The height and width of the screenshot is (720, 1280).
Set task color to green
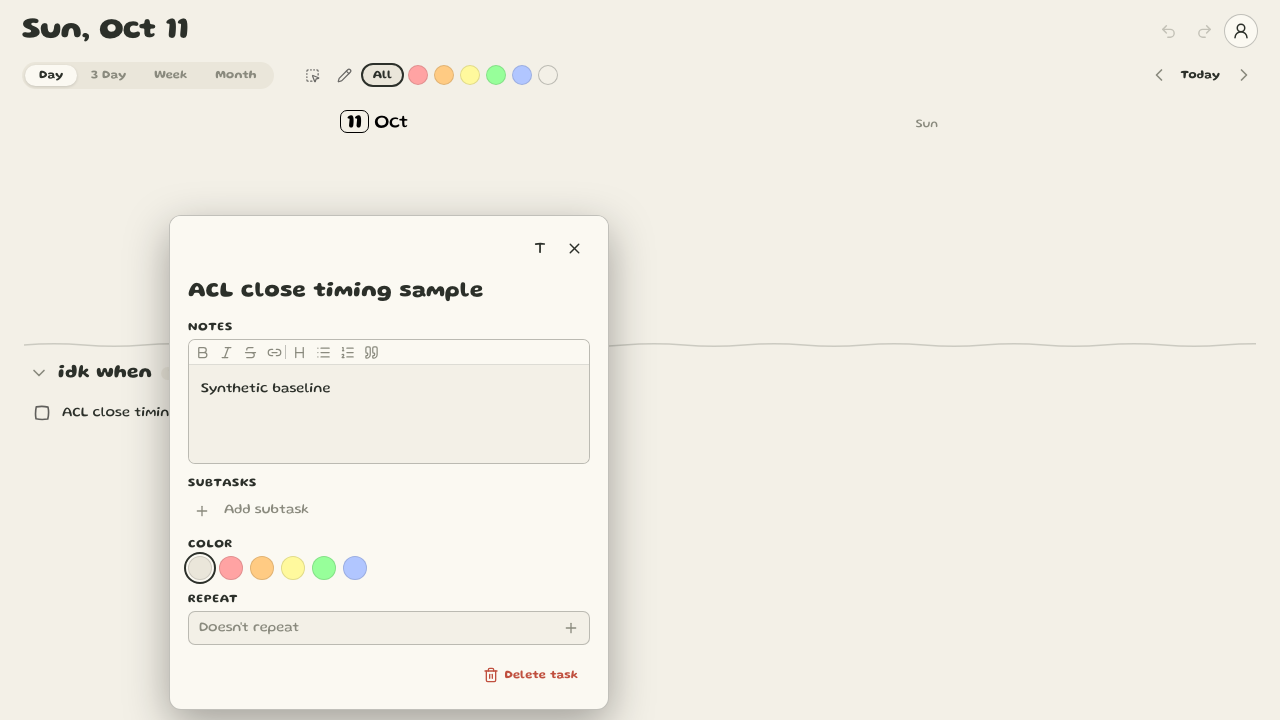(x=324, y=568)
